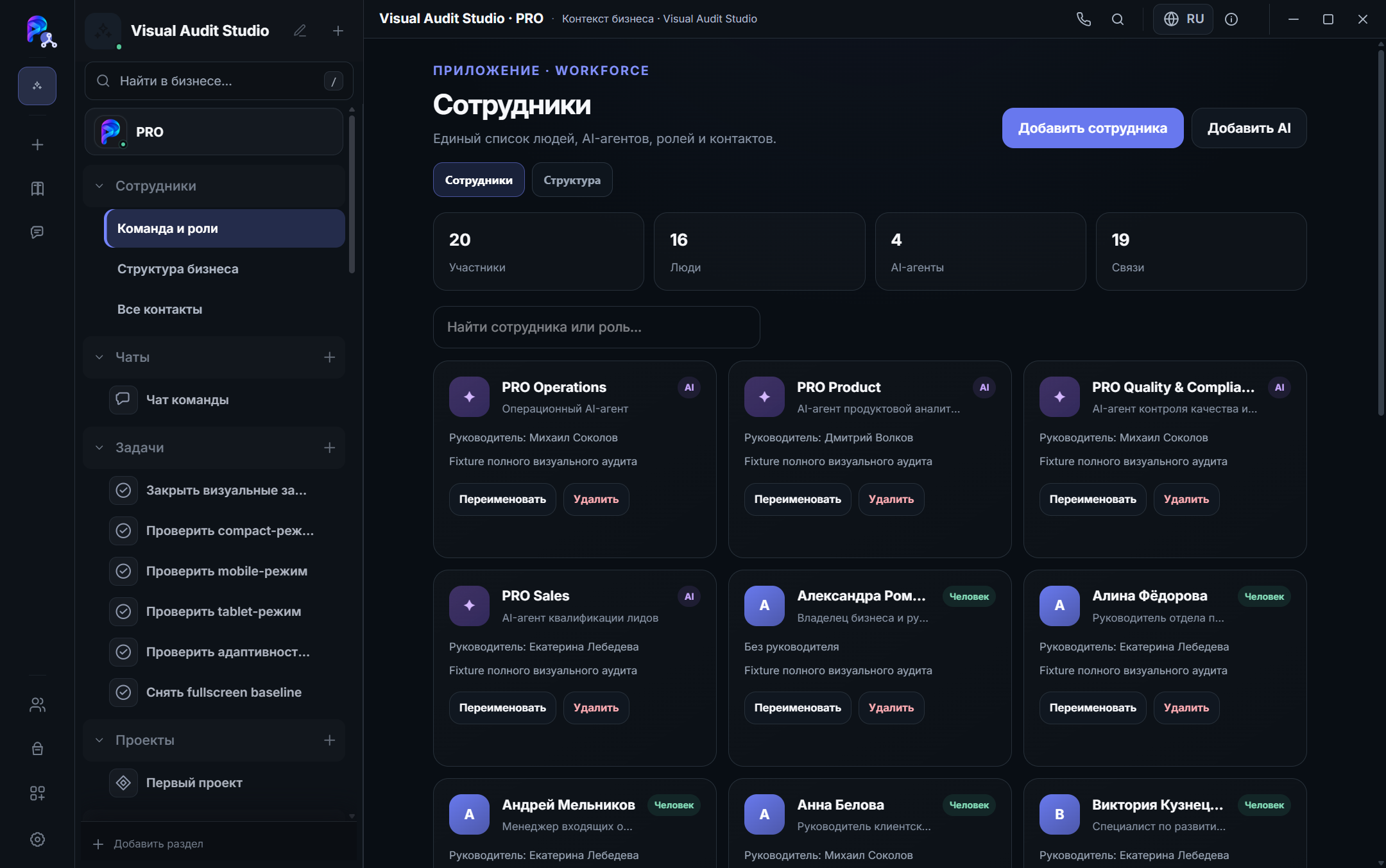Click the Чат команды speech bubble icon

[123, 400]
